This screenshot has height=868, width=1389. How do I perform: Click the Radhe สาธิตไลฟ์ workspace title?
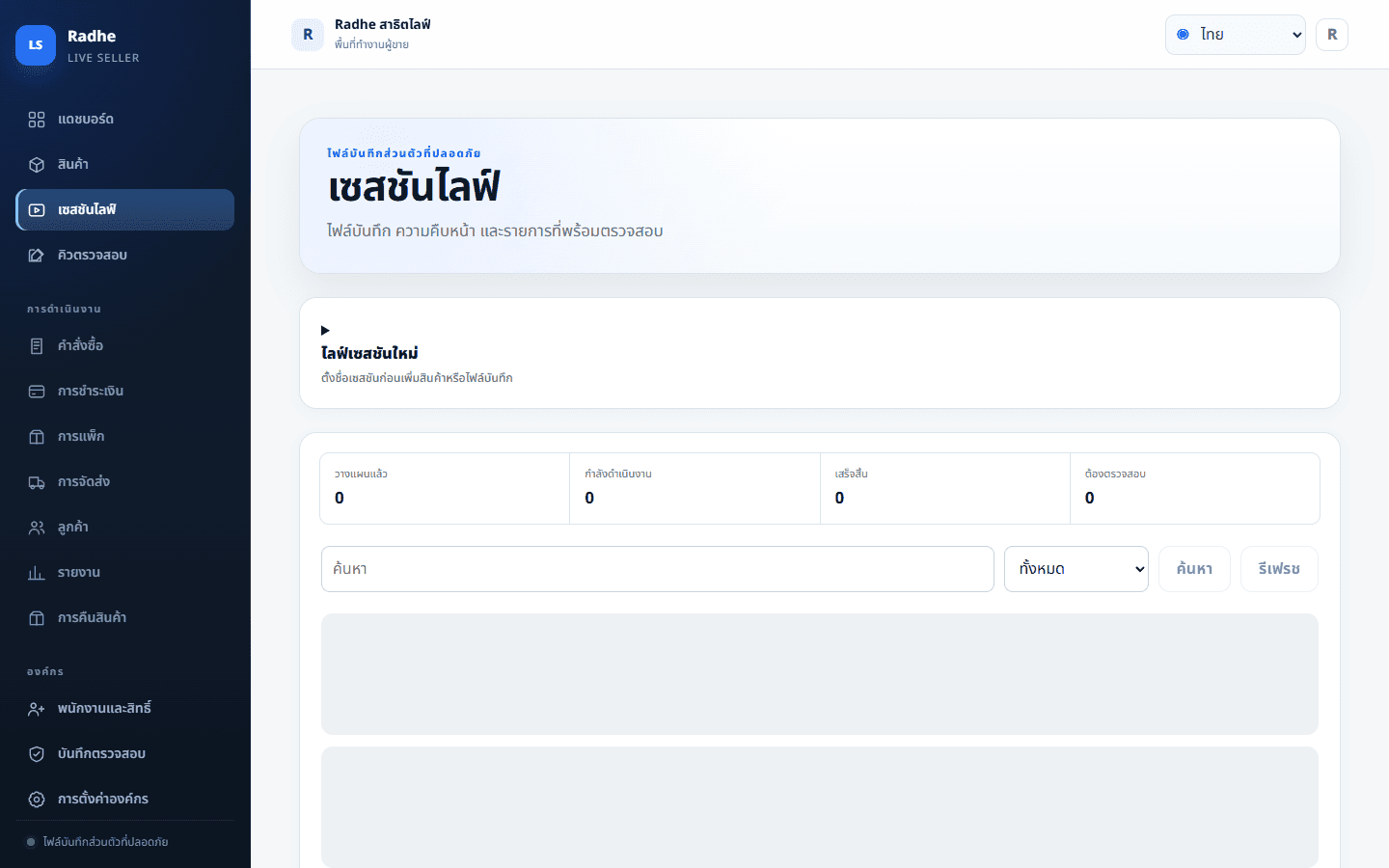tap(383, 25)
